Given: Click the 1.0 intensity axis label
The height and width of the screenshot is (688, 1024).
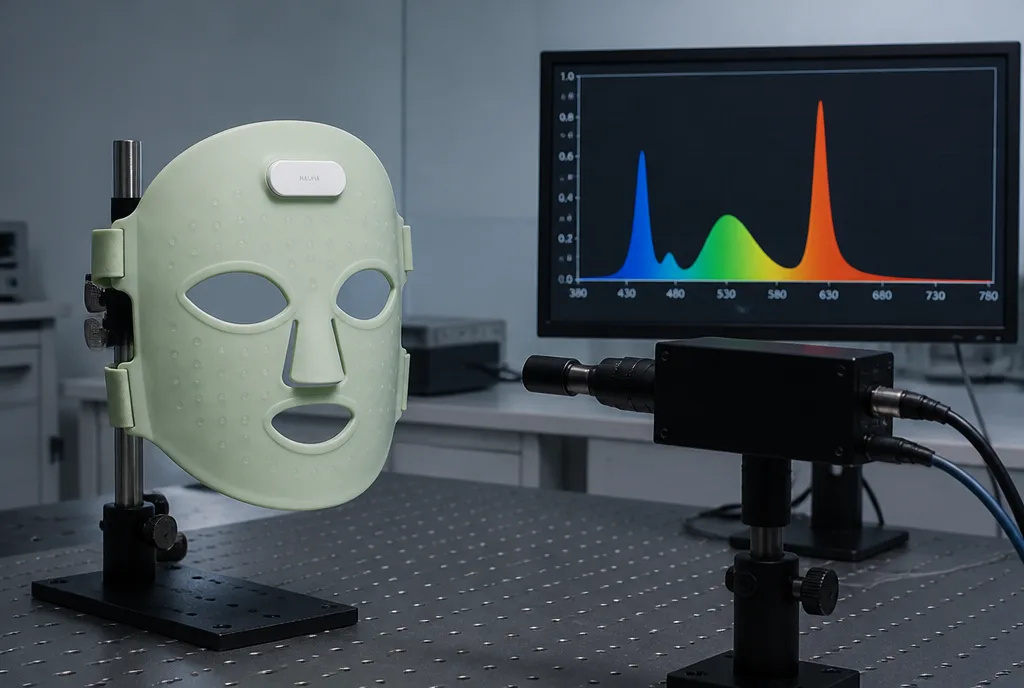Looking at the screenshot, I should pos(566,76).
